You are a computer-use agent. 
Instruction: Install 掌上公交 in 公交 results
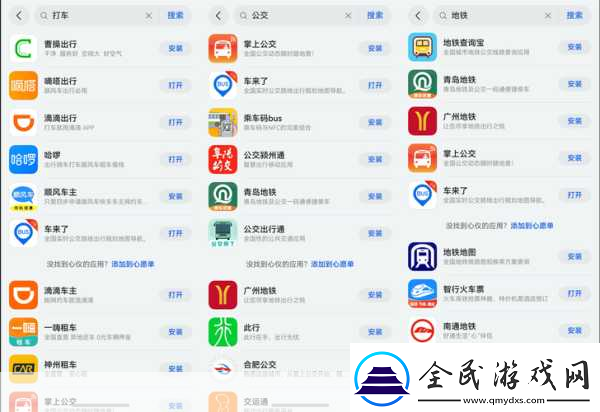pyautogui.click(x=375, y=49)
